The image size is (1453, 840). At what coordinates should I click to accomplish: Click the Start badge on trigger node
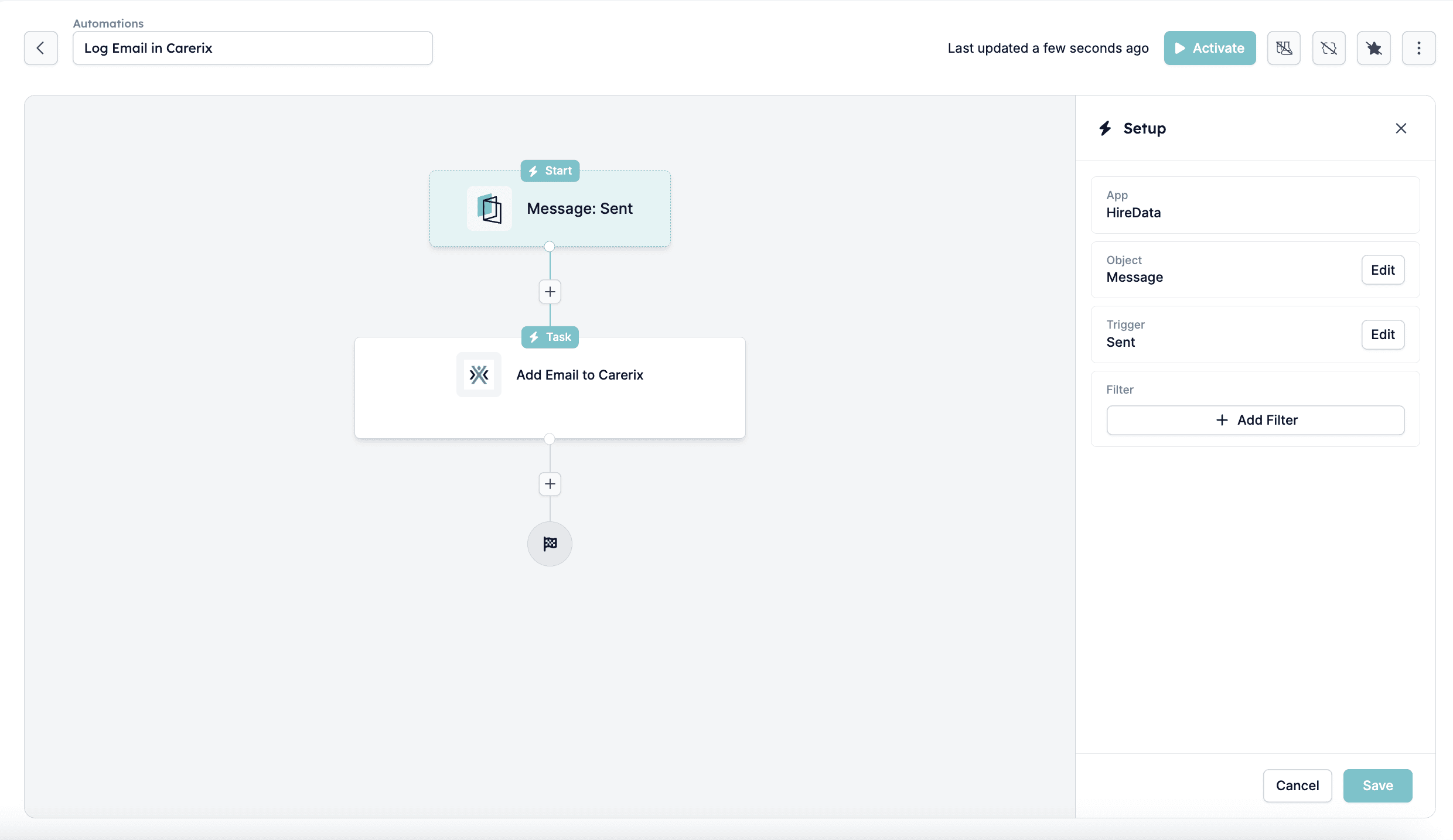pyautogui.click(x=550, y=171)
